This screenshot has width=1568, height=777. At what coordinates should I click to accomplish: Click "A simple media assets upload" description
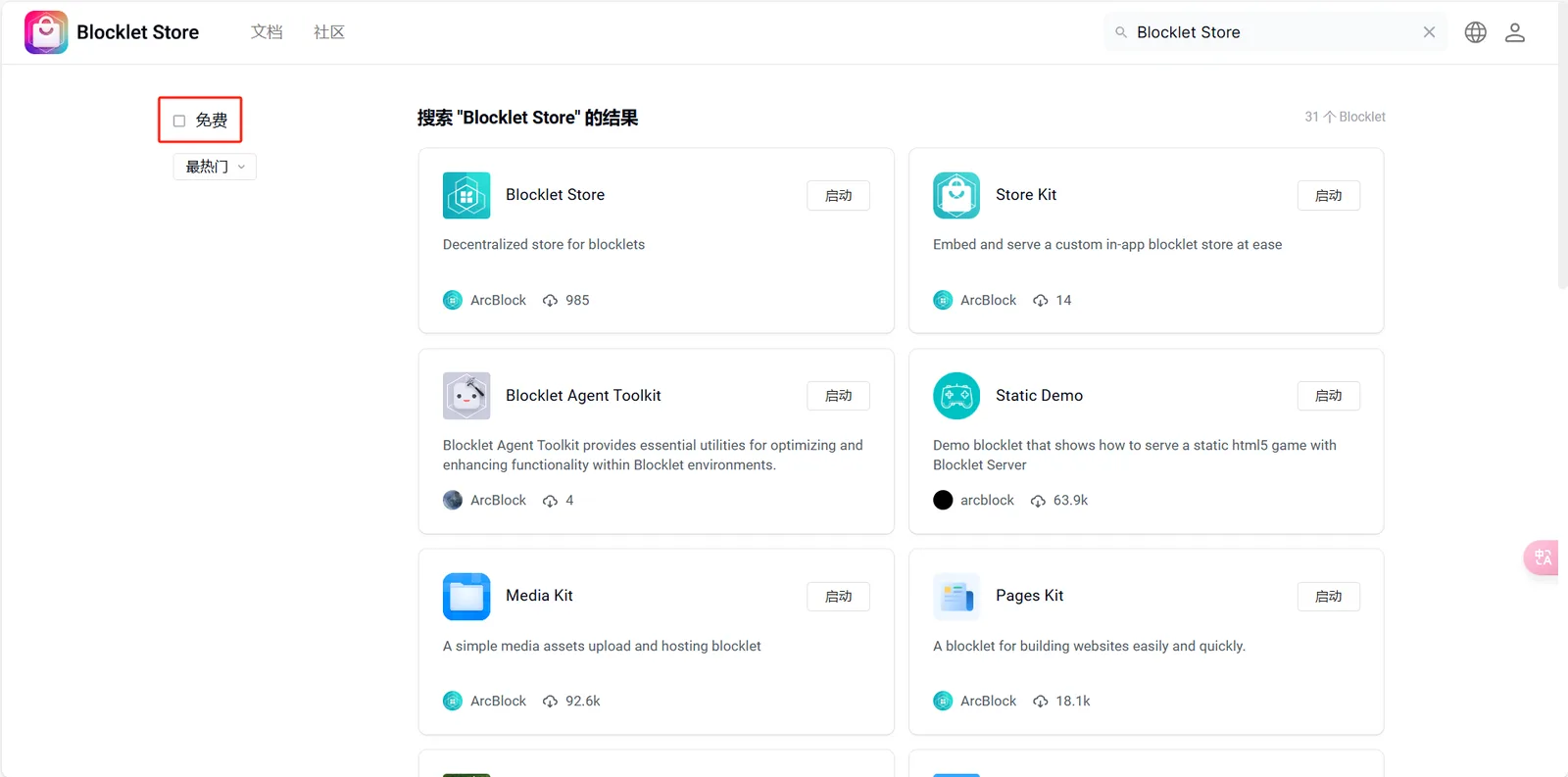click(602, 647)
